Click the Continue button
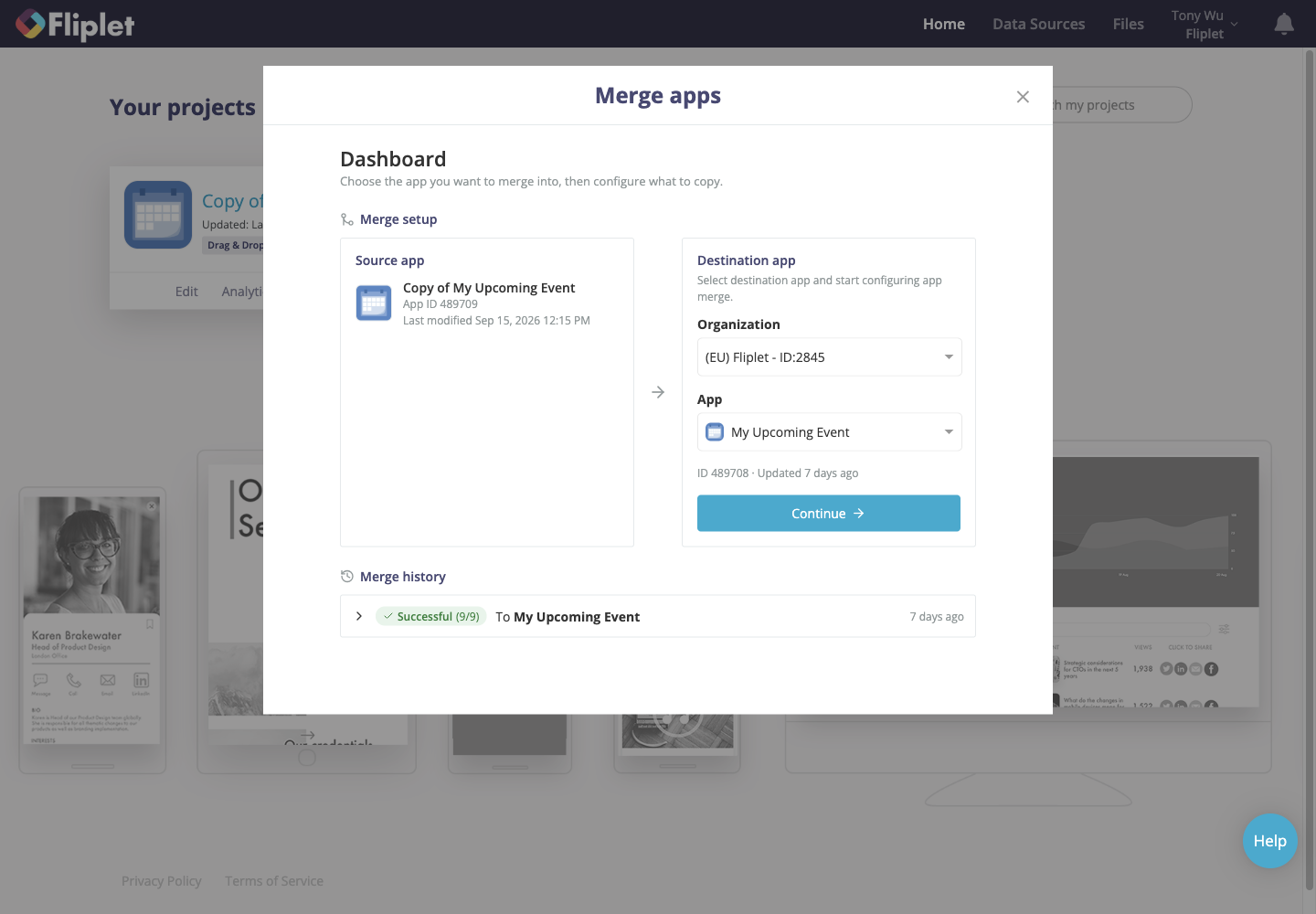This screenshot has height=914, width=1316. [x=829, y=514]
